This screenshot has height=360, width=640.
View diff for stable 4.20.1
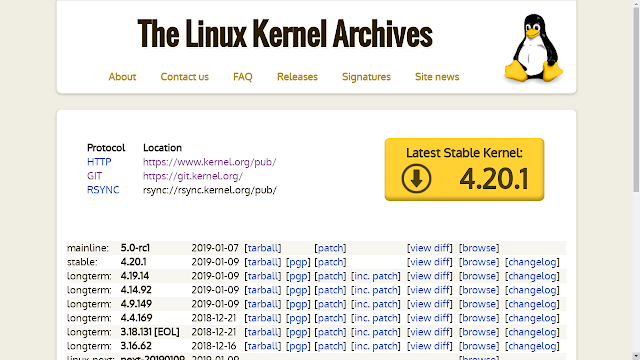tap(430, 262)
